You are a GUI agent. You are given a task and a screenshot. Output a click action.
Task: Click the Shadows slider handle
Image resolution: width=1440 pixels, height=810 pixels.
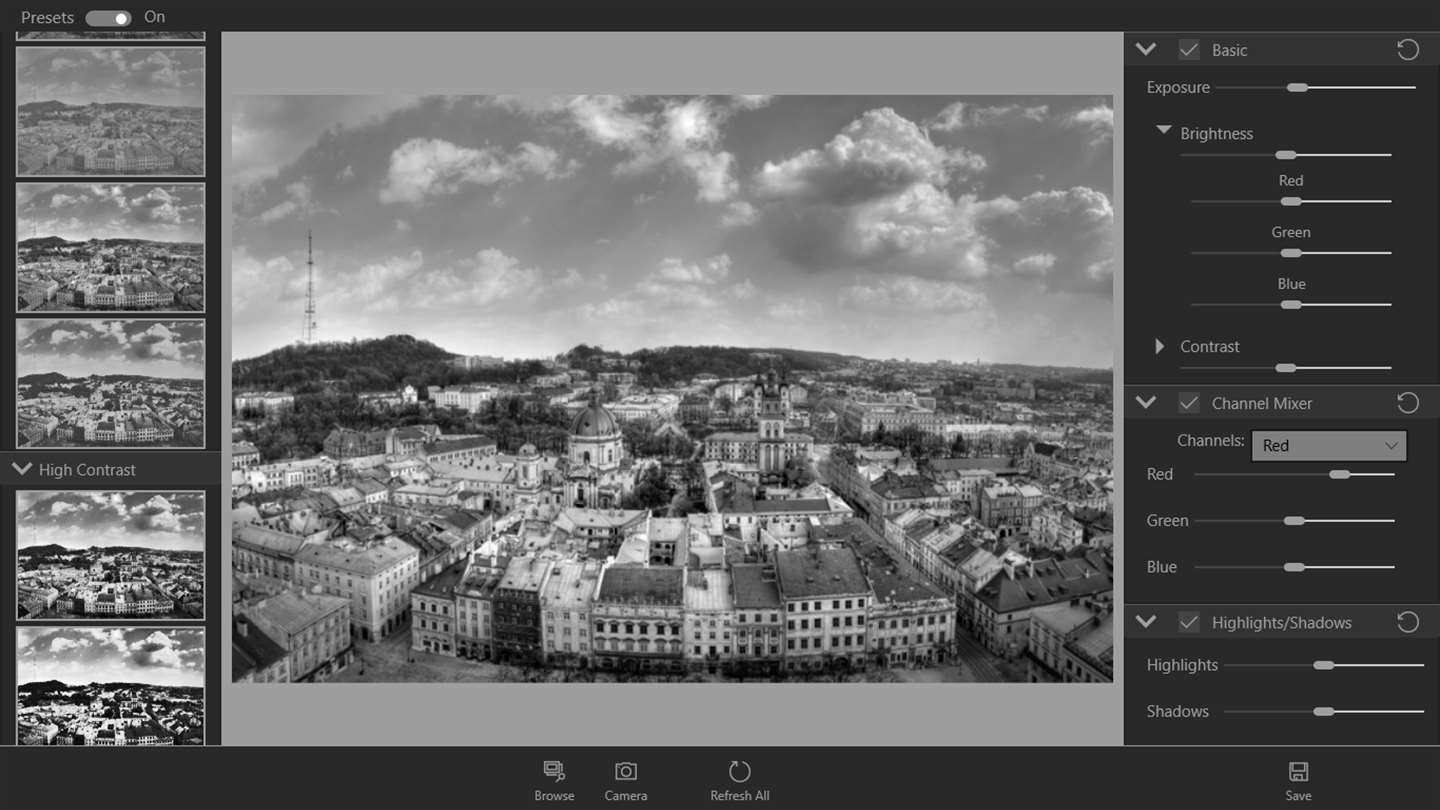tap(1324, 712)
